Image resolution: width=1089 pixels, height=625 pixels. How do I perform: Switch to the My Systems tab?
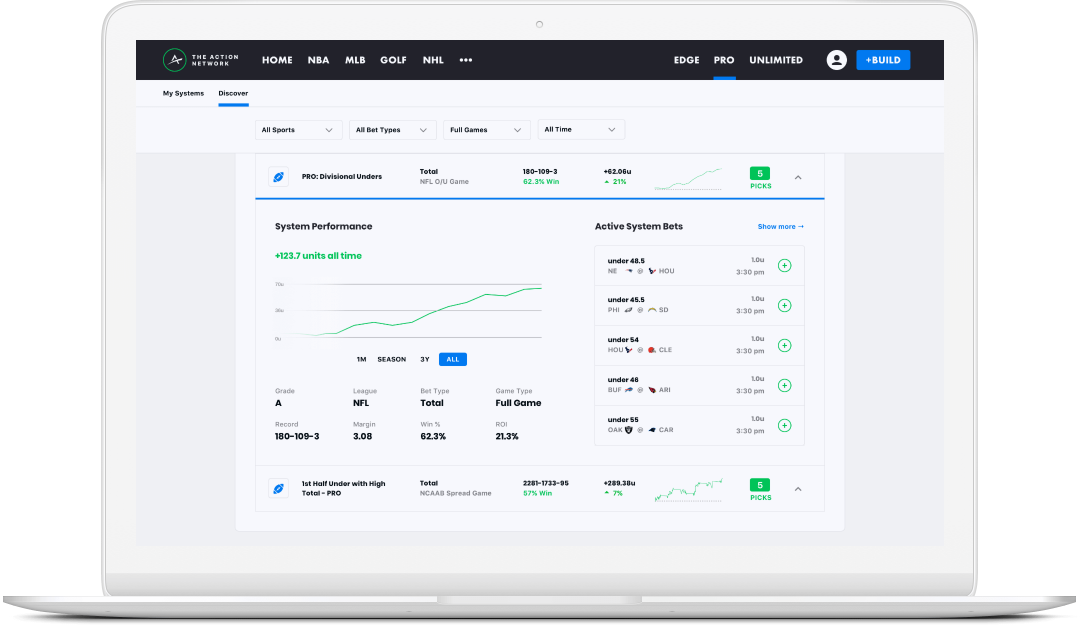click(183, 93)
